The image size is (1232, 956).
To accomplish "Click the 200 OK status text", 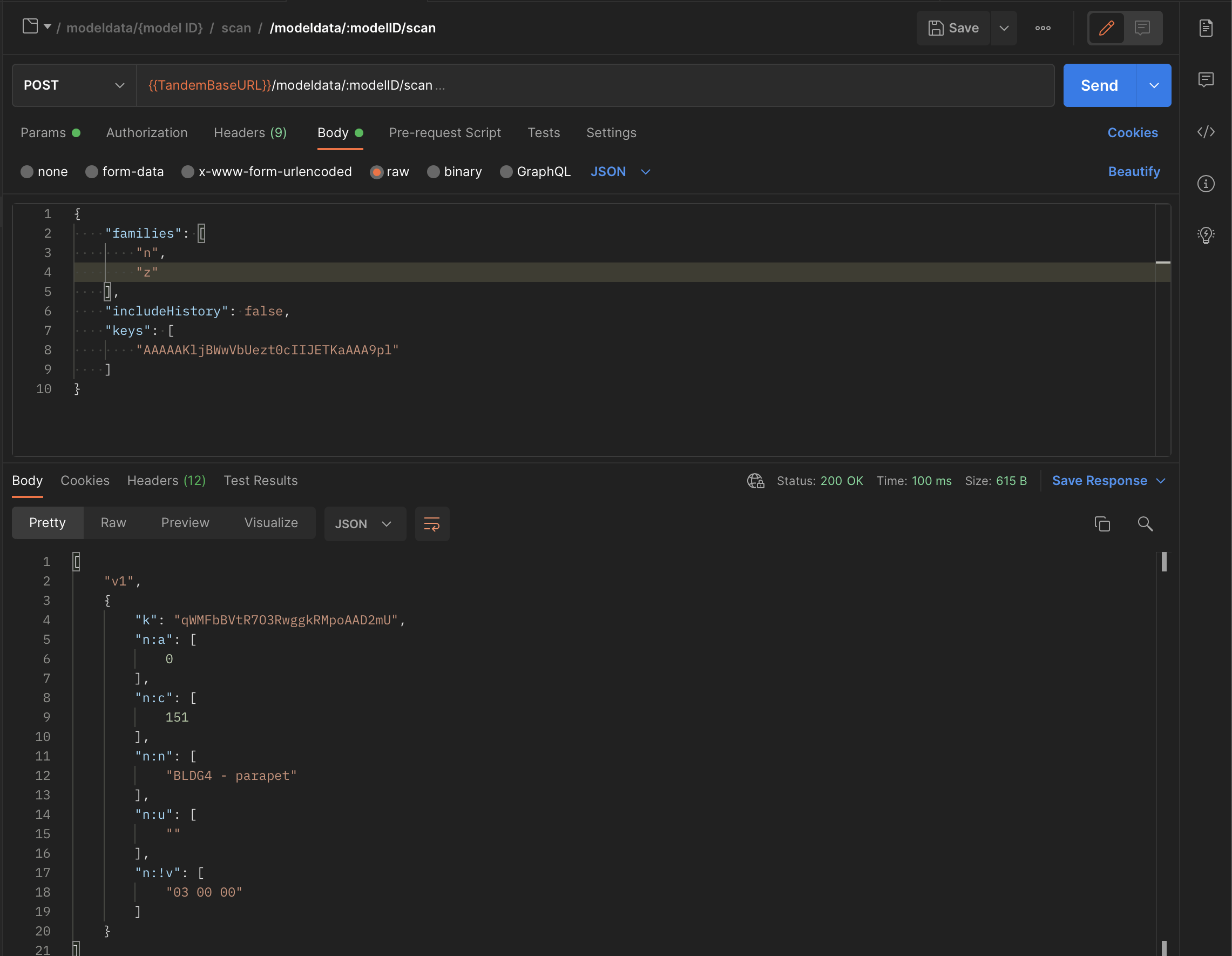I will [841, 481].
